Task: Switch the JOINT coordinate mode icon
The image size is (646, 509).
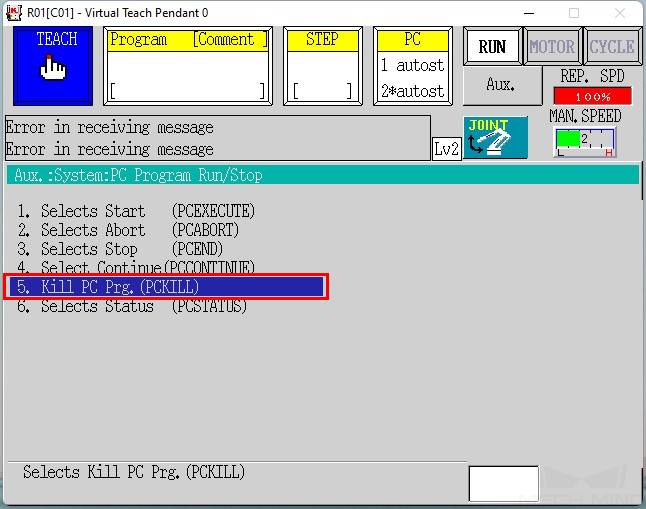Action: coord(495,138)
